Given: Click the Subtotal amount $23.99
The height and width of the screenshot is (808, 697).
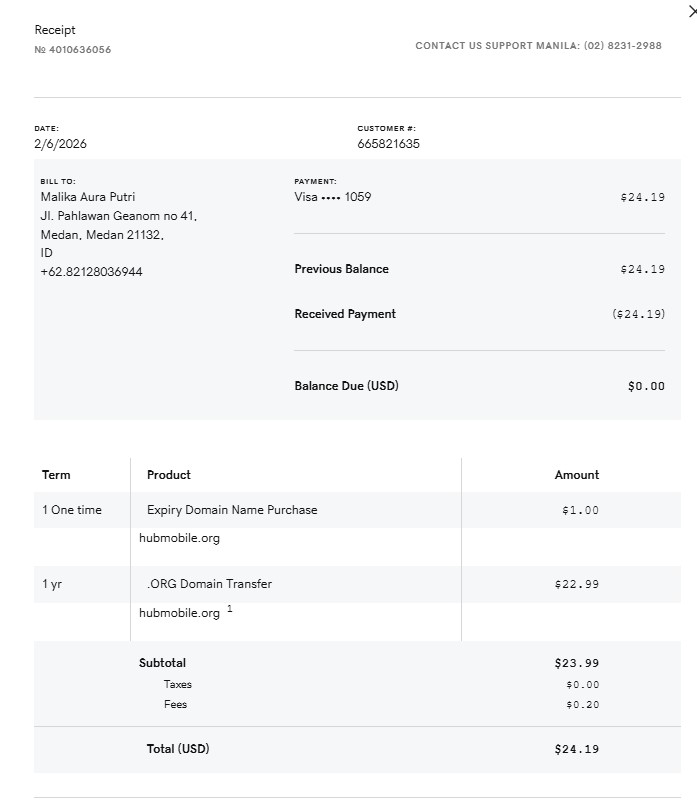Looking at the screenshot, I should [x=576, y=663].
